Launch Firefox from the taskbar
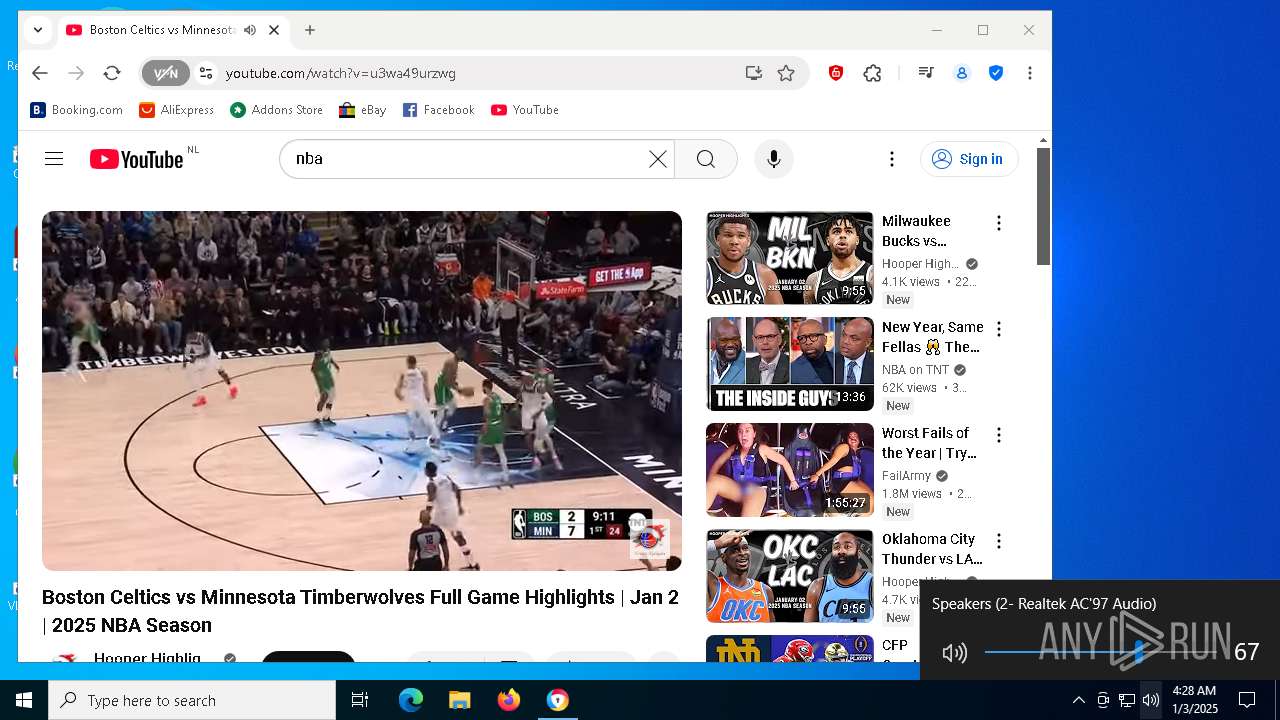 click(x=508, y=700)
